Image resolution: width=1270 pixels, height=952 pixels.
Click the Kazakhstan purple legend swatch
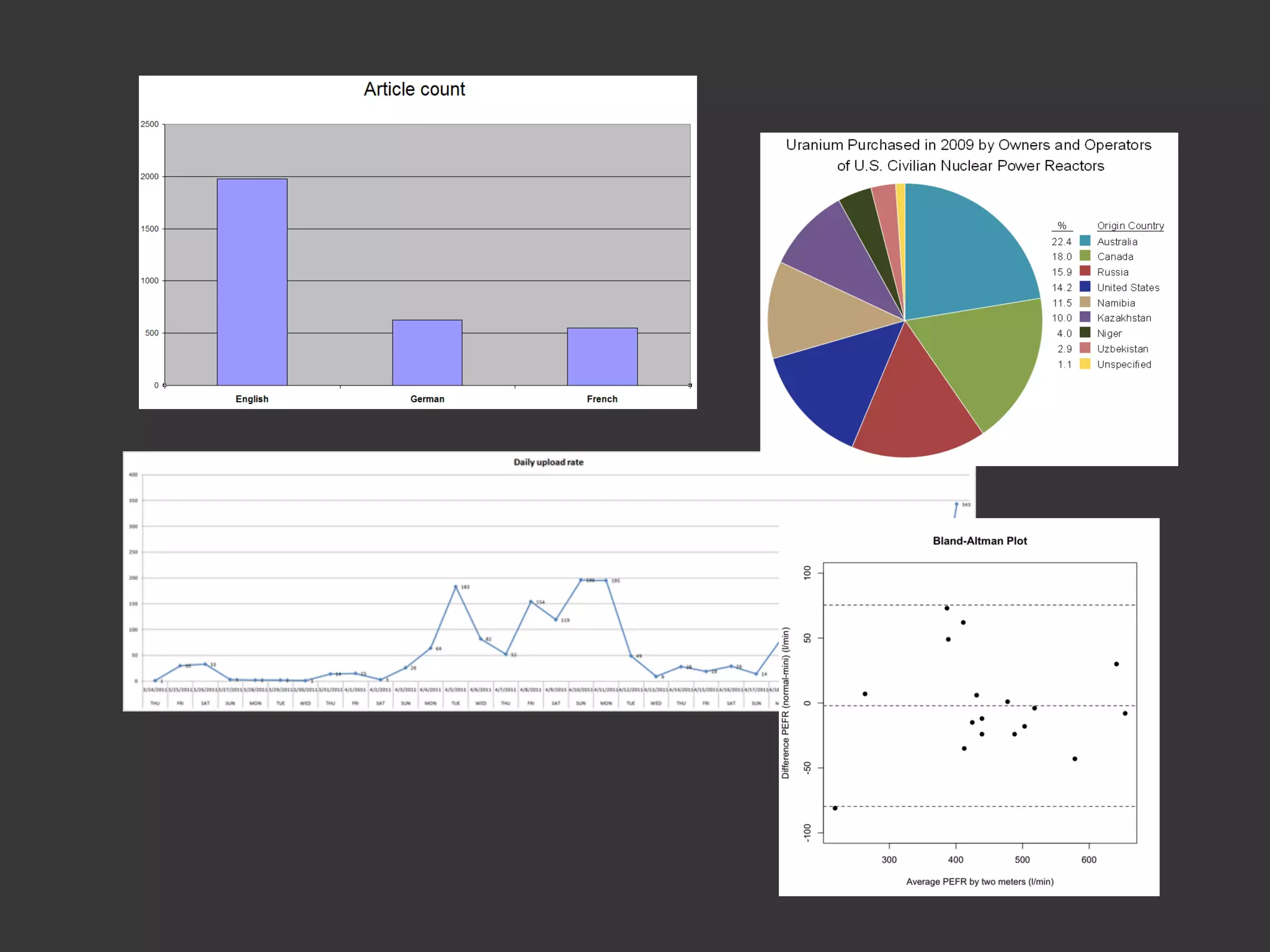(x=1085, y=317)
